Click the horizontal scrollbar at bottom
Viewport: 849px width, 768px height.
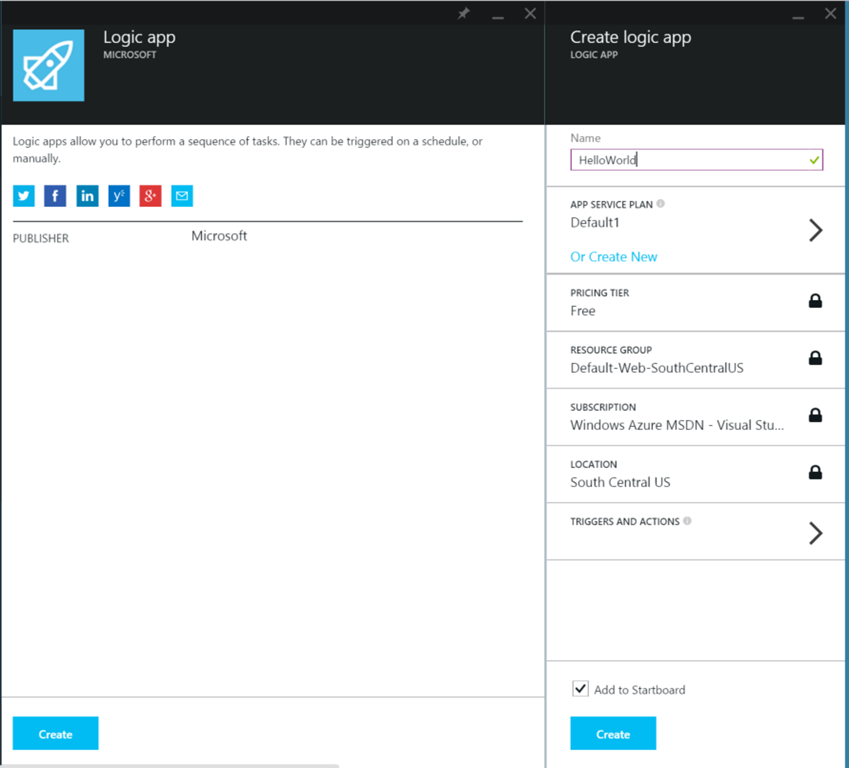click(170, 765)
